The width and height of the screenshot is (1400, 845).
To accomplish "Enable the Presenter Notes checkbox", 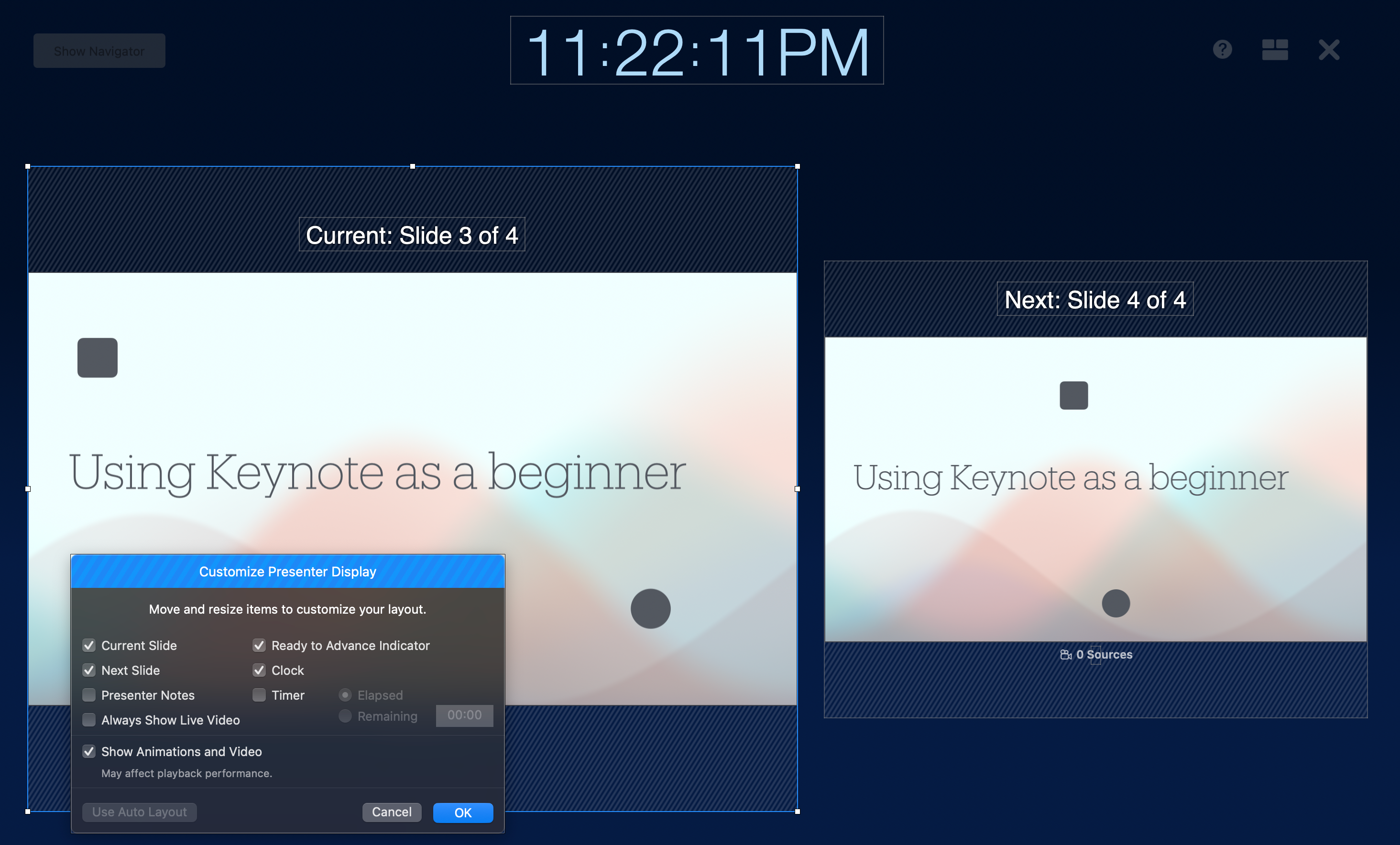I will tap(89, 694).
